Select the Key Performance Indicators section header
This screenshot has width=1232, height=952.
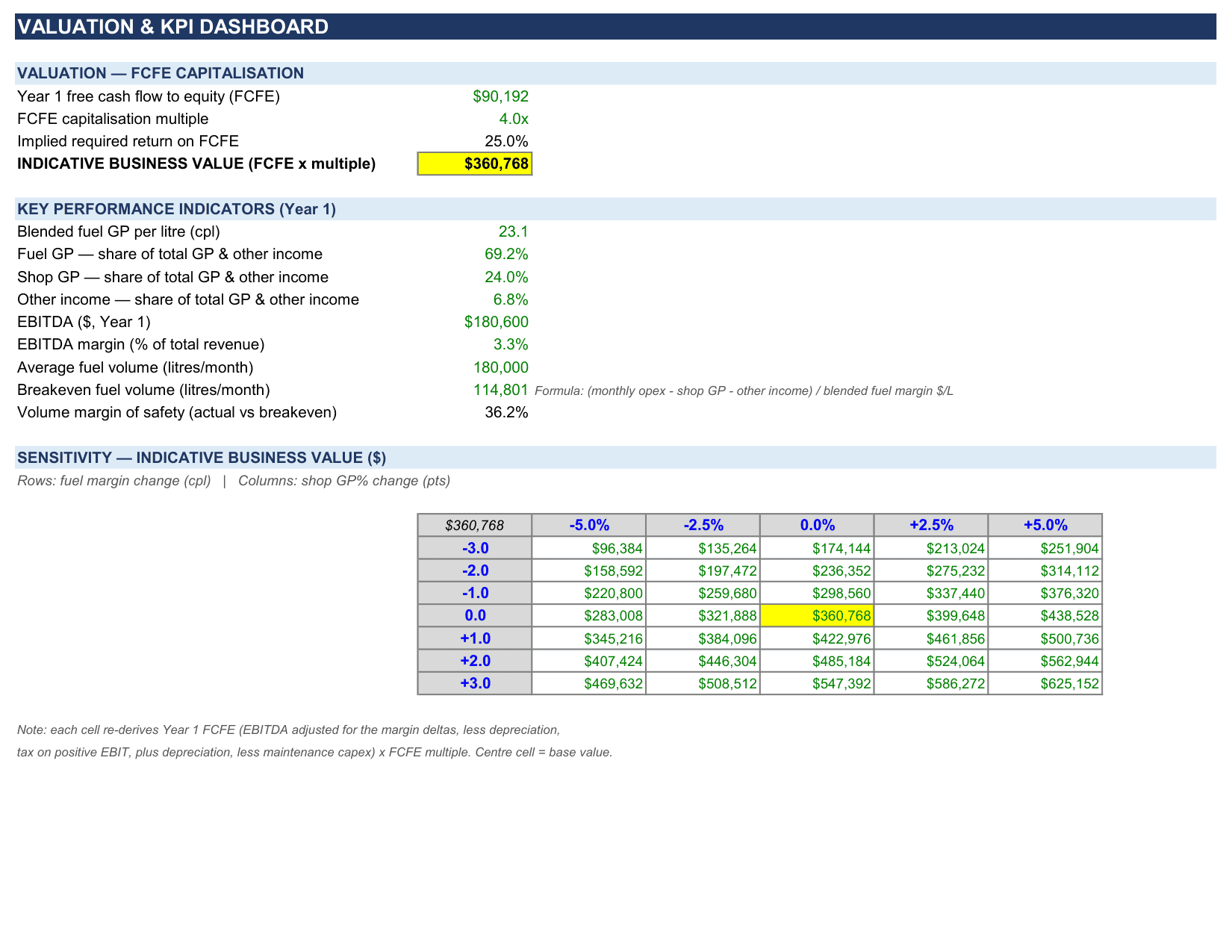click(615, 209)
